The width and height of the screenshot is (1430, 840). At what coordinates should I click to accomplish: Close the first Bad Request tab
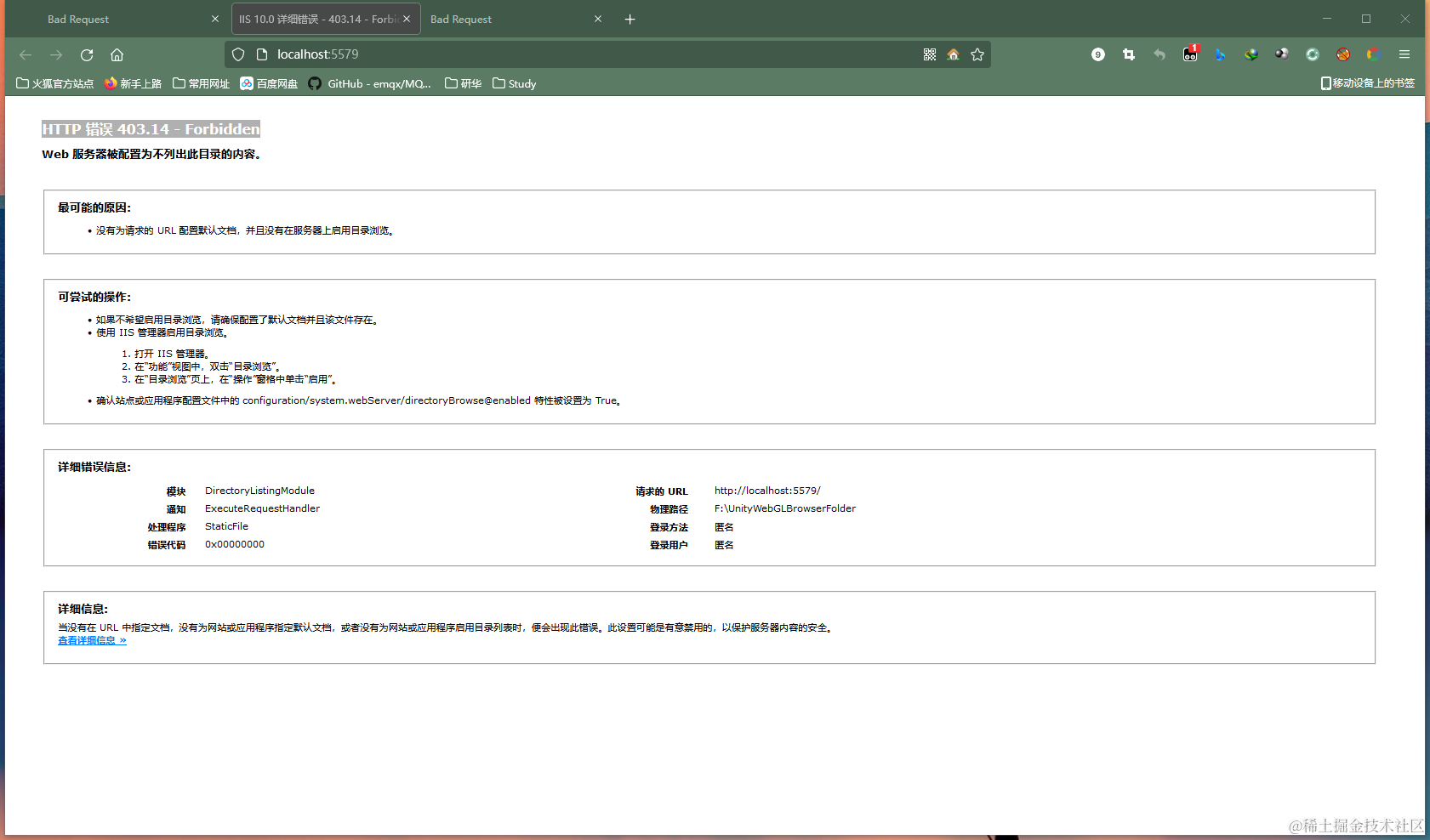pos(215,19)
